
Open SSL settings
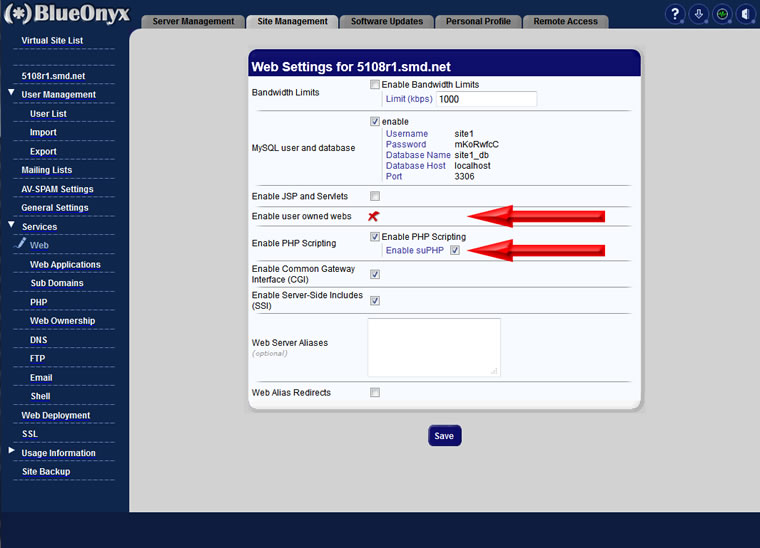[x=30, y=434]
